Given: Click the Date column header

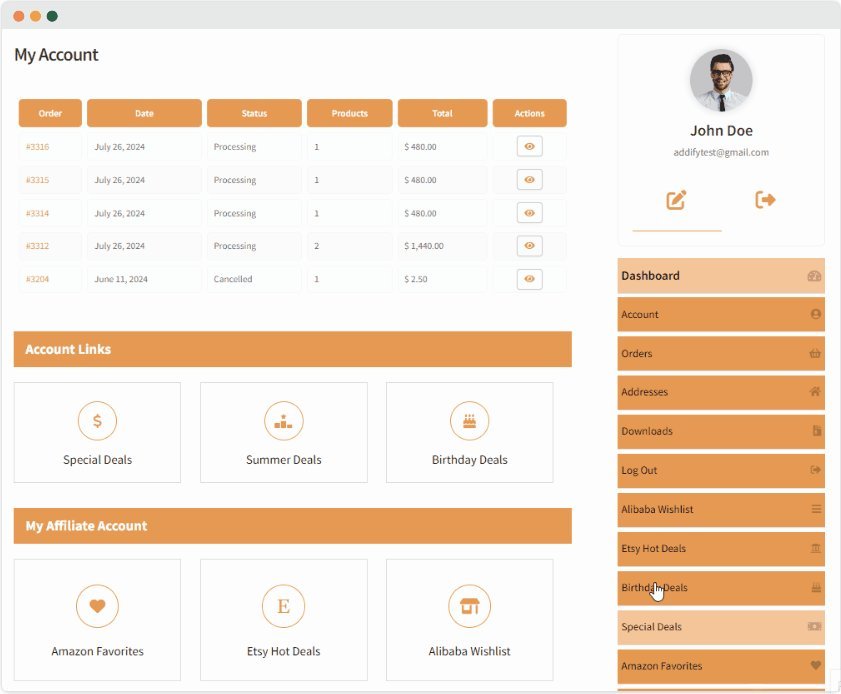Looking at the screenshot, I should pos(144,113).
